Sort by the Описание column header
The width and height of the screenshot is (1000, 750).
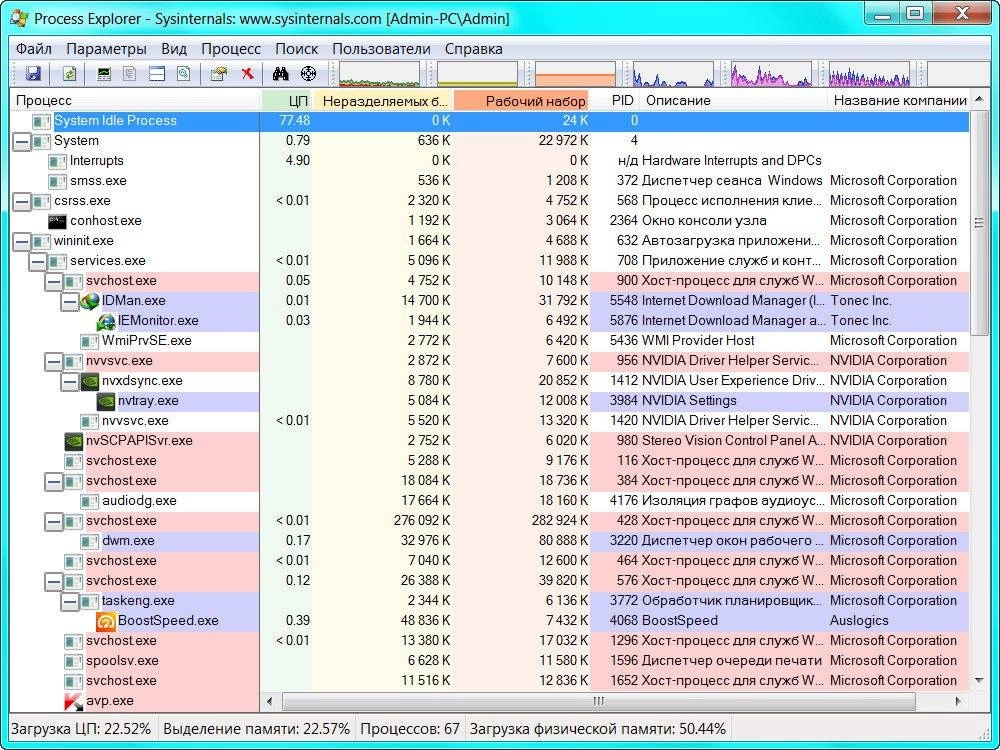point(733,101)
